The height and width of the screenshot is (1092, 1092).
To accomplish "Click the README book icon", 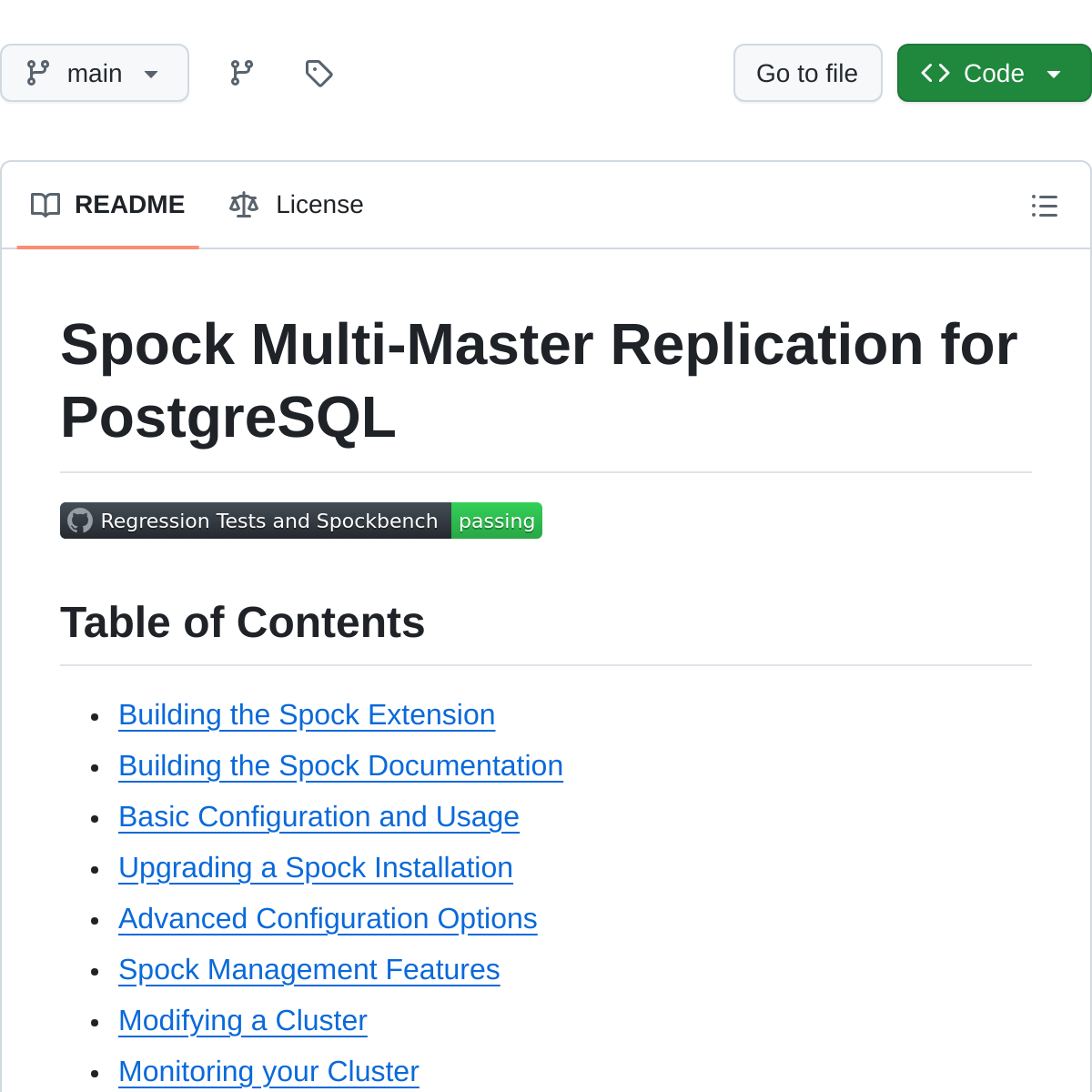I will (x=45, y=205).
